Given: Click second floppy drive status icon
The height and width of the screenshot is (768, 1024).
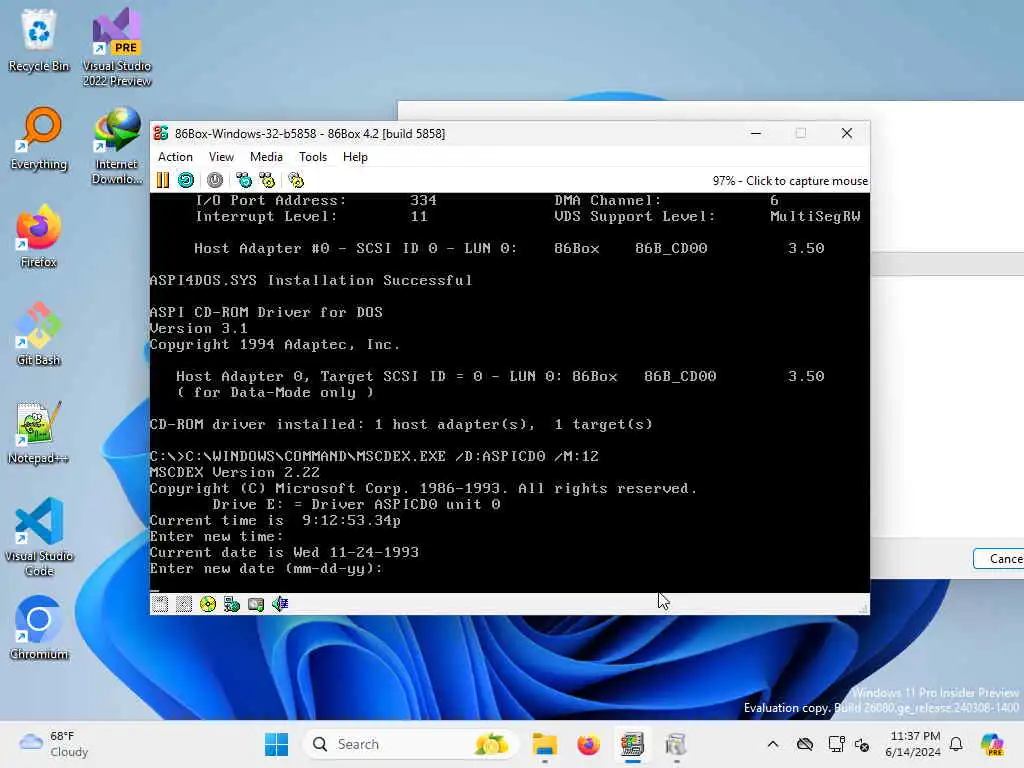Looking at the screenshot, I should click(184, 604).
